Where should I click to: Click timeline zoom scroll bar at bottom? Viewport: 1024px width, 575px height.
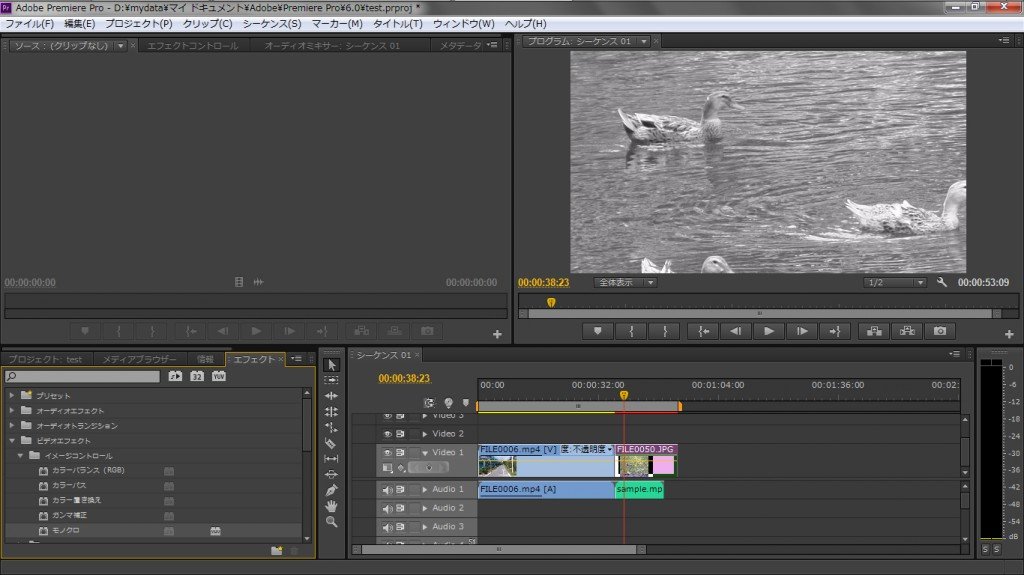499,550
